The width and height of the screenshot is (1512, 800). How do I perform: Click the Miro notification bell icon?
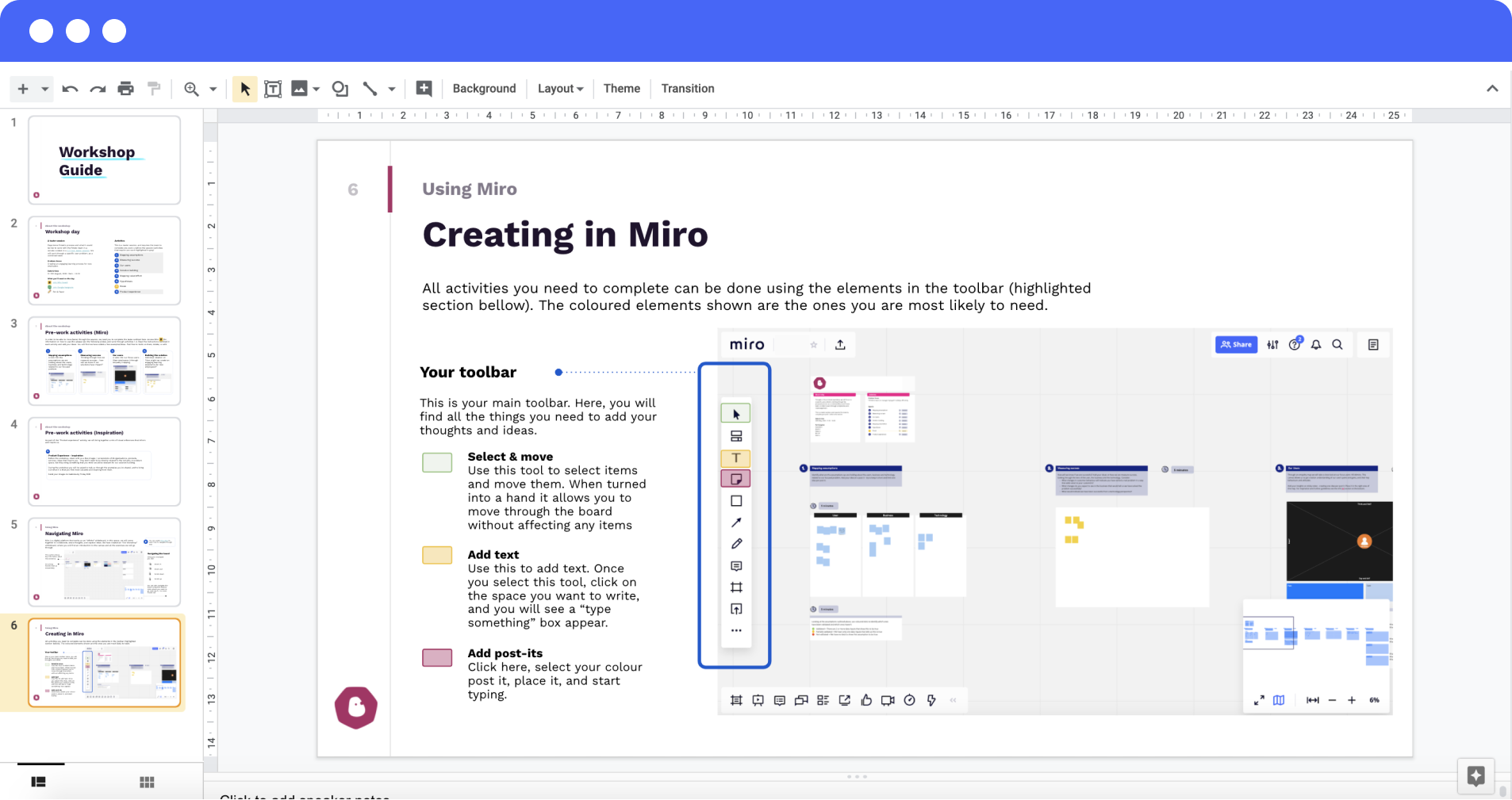pyautogui.click(x=1316, y=345)
